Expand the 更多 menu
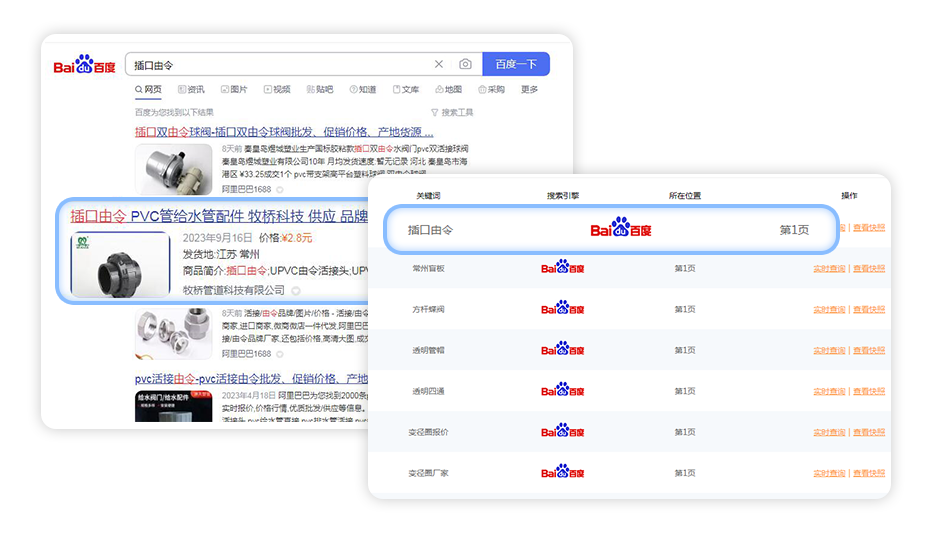 [x=529, y=90]
